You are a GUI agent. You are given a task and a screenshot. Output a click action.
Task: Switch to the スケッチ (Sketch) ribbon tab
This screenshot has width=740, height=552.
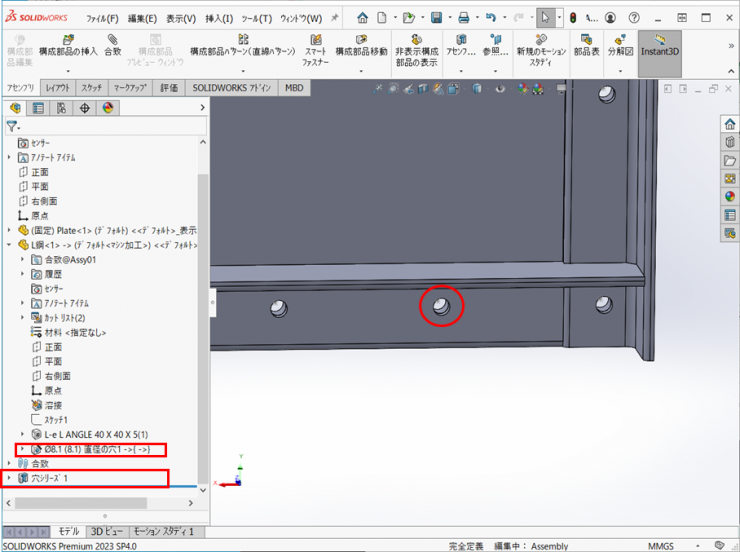(91, 88)
